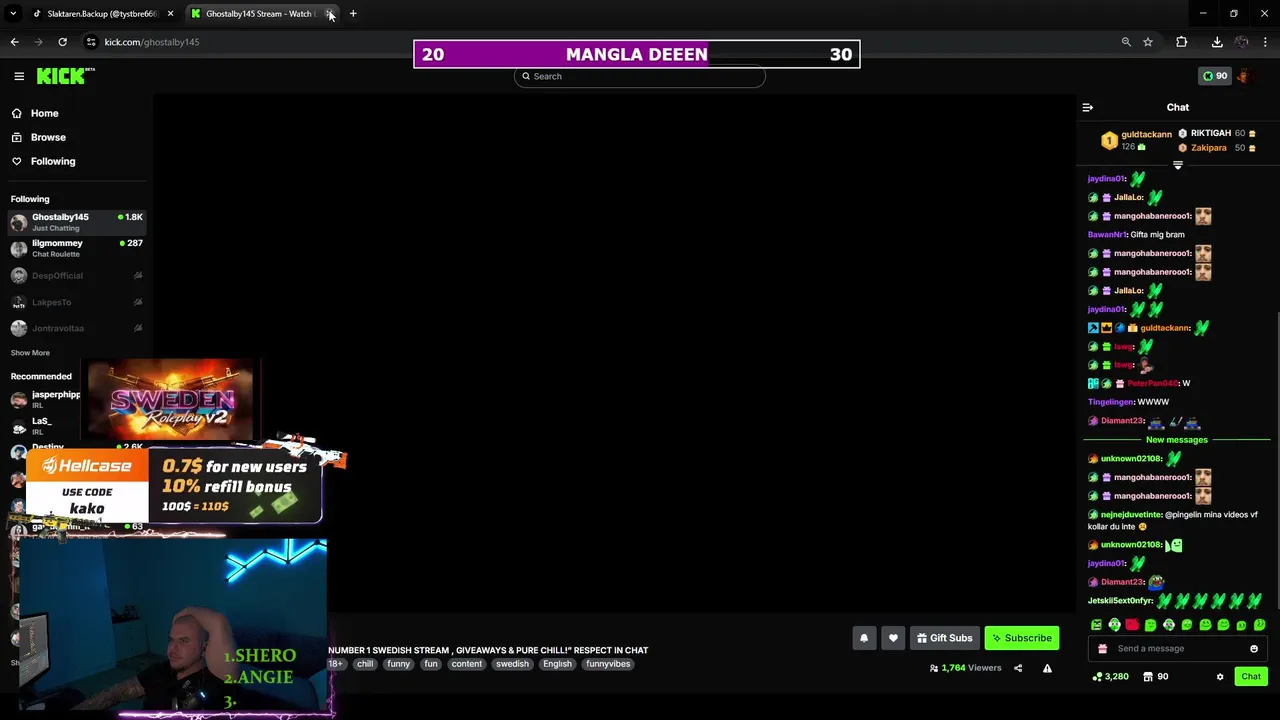Report the stream warning icon
Screen dimensions: 1280x720
point(1047,668)
